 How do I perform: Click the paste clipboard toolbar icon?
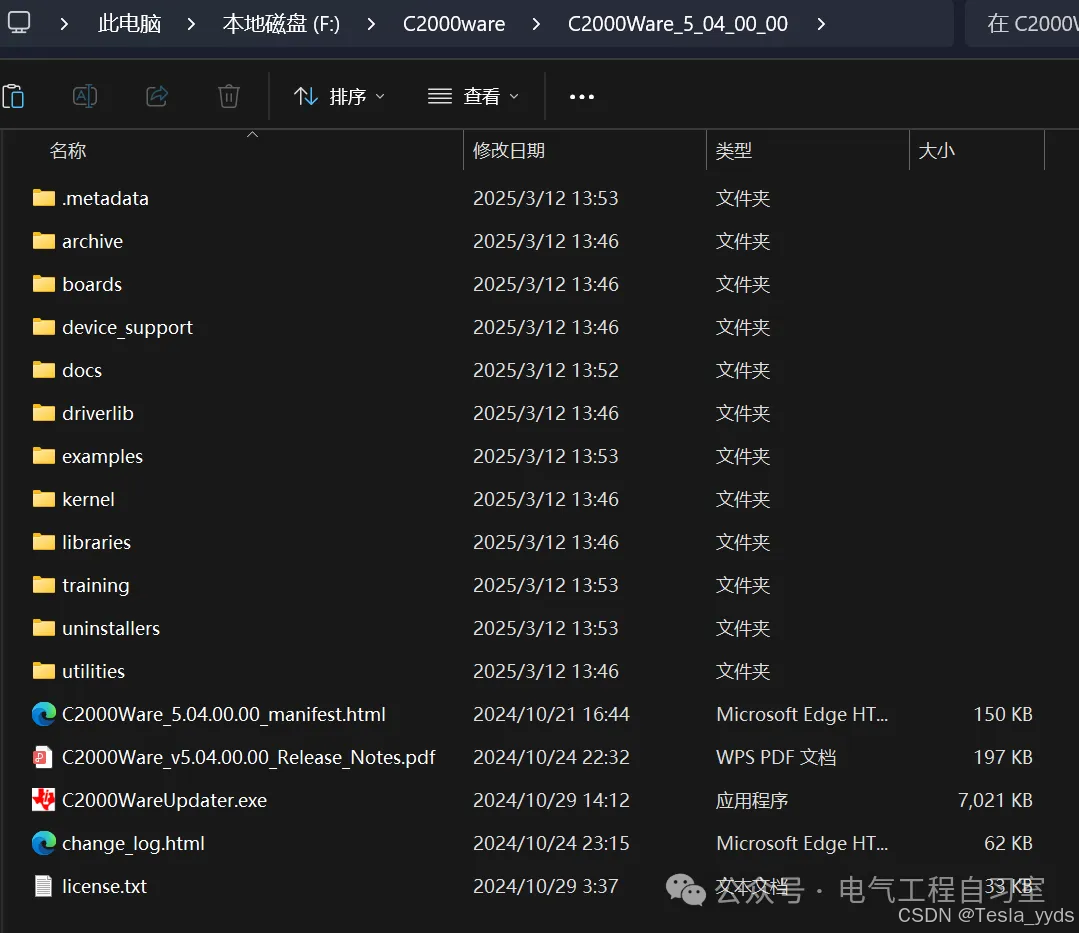click(13, 96)
